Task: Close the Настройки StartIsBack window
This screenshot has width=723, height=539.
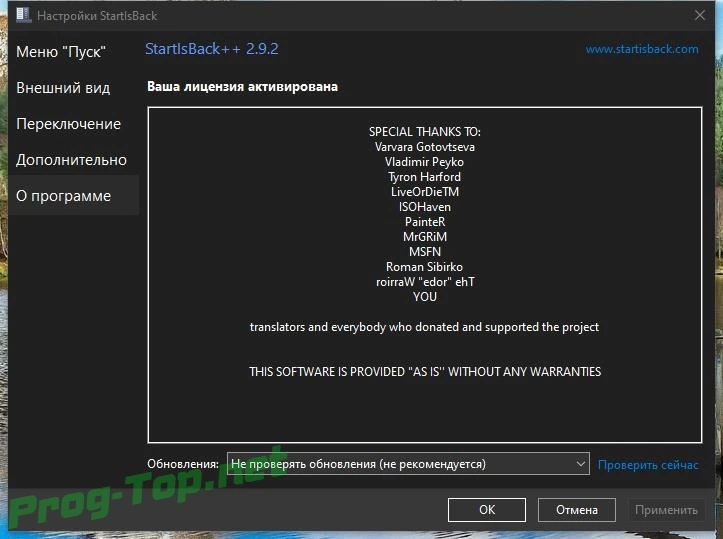Action: (x=699, y=15)
